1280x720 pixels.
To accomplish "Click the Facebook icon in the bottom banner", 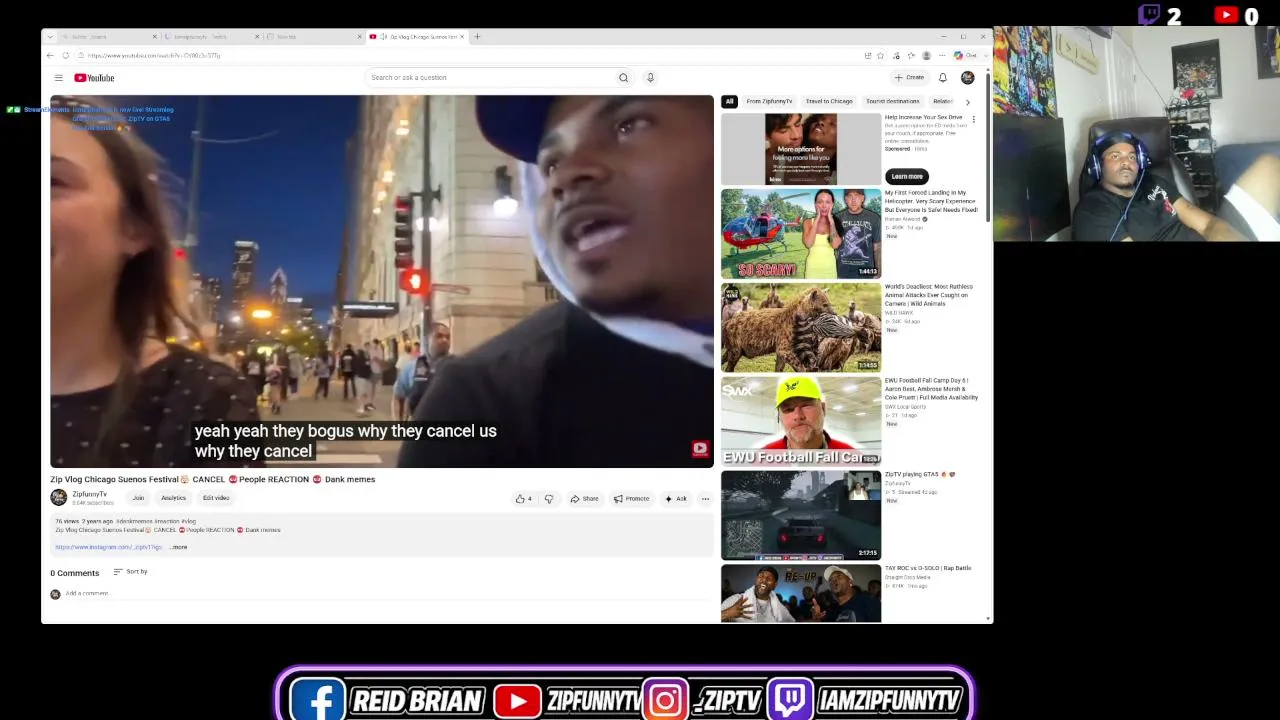I will 317,699.
